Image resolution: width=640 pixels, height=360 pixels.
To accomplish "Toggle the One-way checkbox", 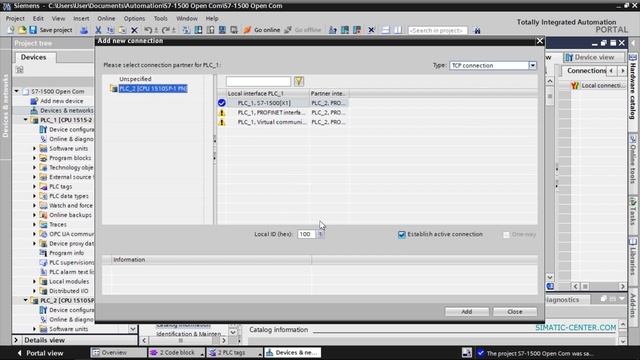I will click(x=506, y=234).
